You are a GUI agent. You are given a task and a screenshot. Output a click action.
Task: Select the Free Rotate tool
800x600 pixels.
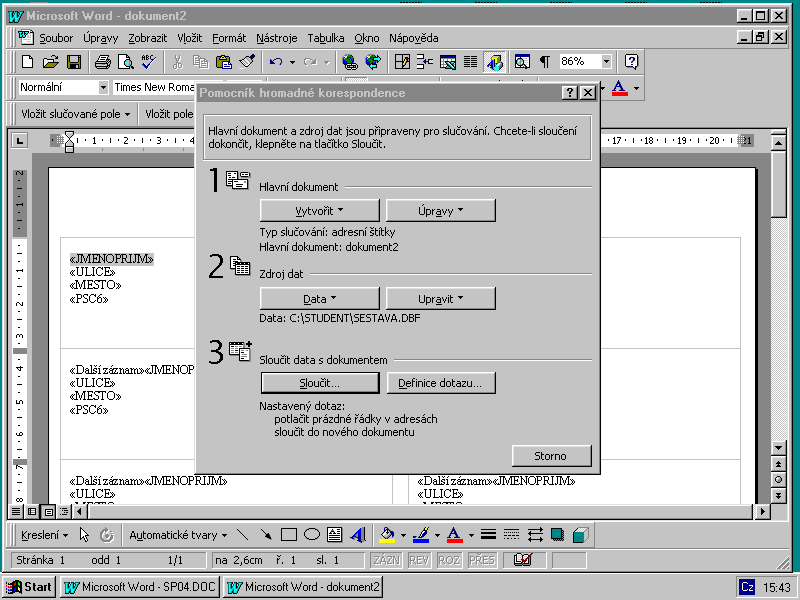click(x=106, y=535)
